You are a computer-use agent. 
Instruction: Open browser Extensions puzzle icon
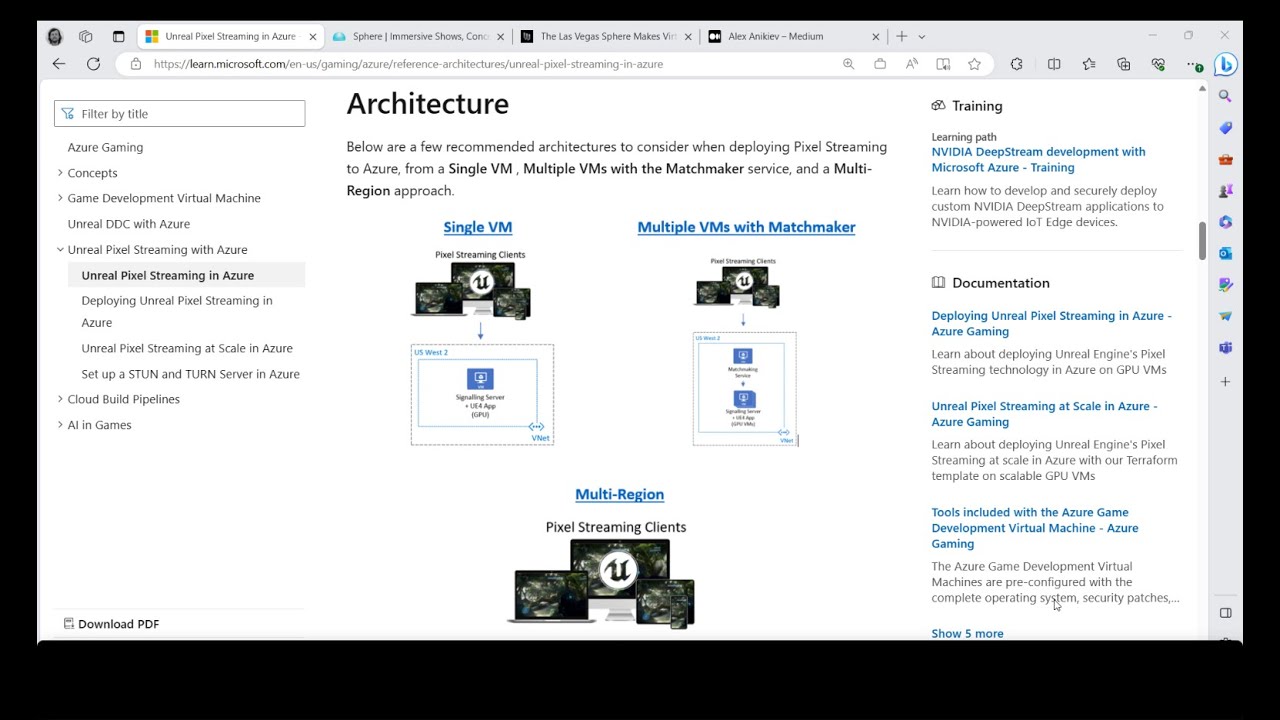point(1017,64)
